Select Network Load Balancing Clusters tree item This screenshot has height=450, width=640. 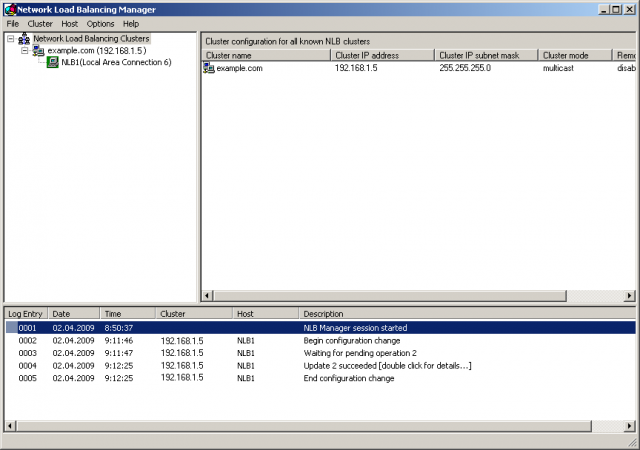[91, 39]
